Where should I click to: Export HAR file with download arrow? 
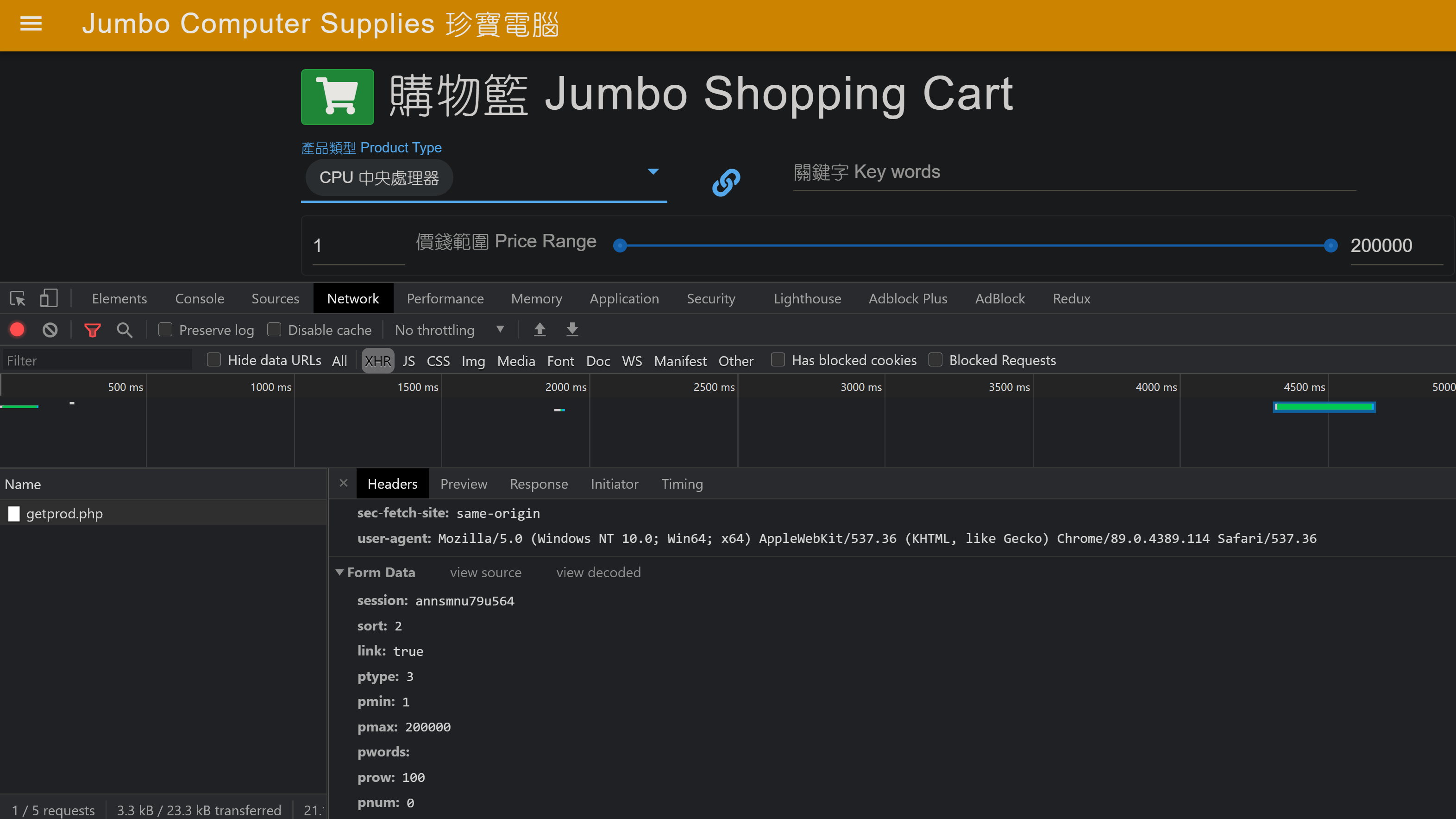(572, 329)
